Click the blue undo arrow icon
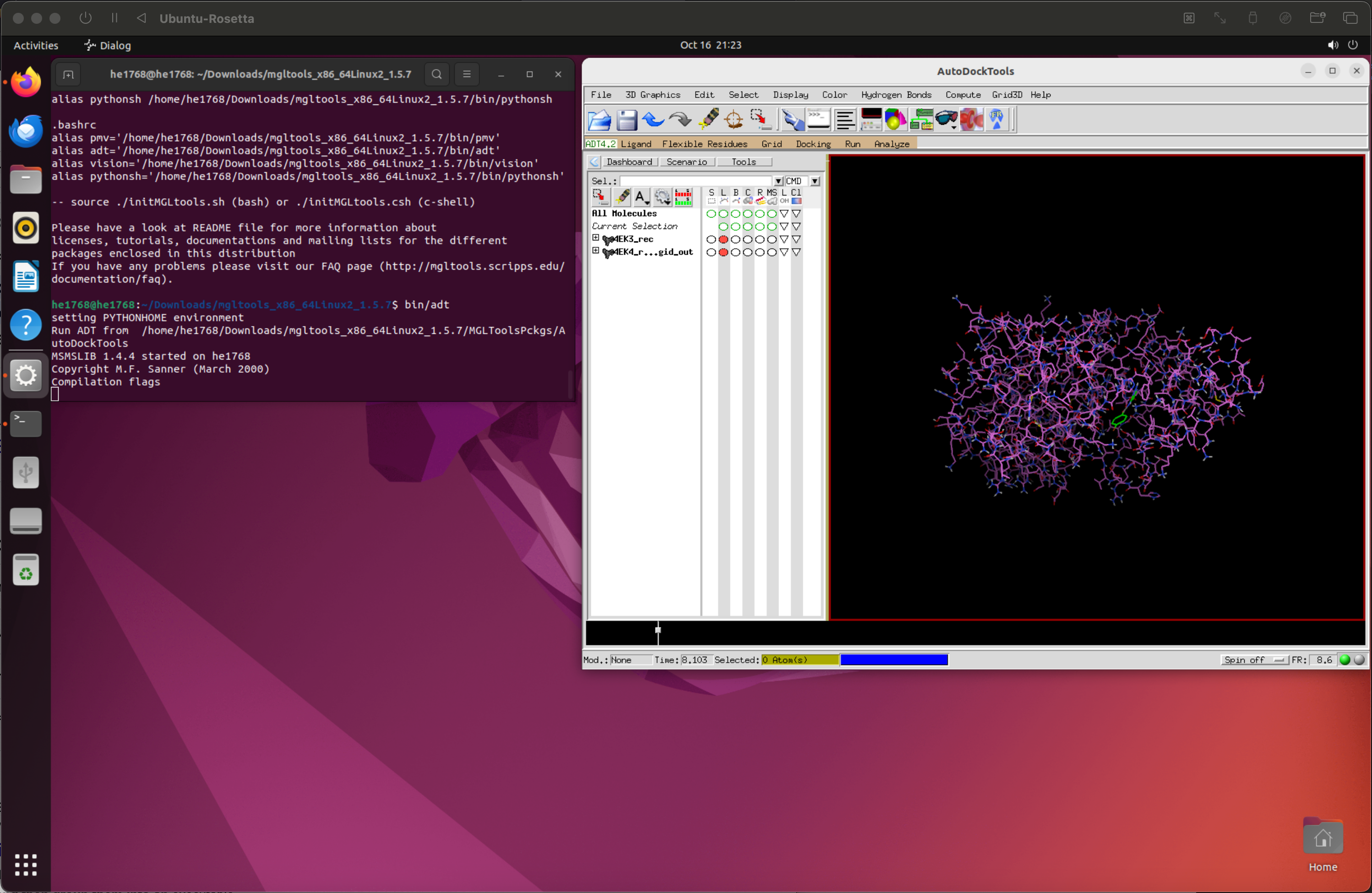This screenshot has height=893, width=1372. tap(653, 120)
